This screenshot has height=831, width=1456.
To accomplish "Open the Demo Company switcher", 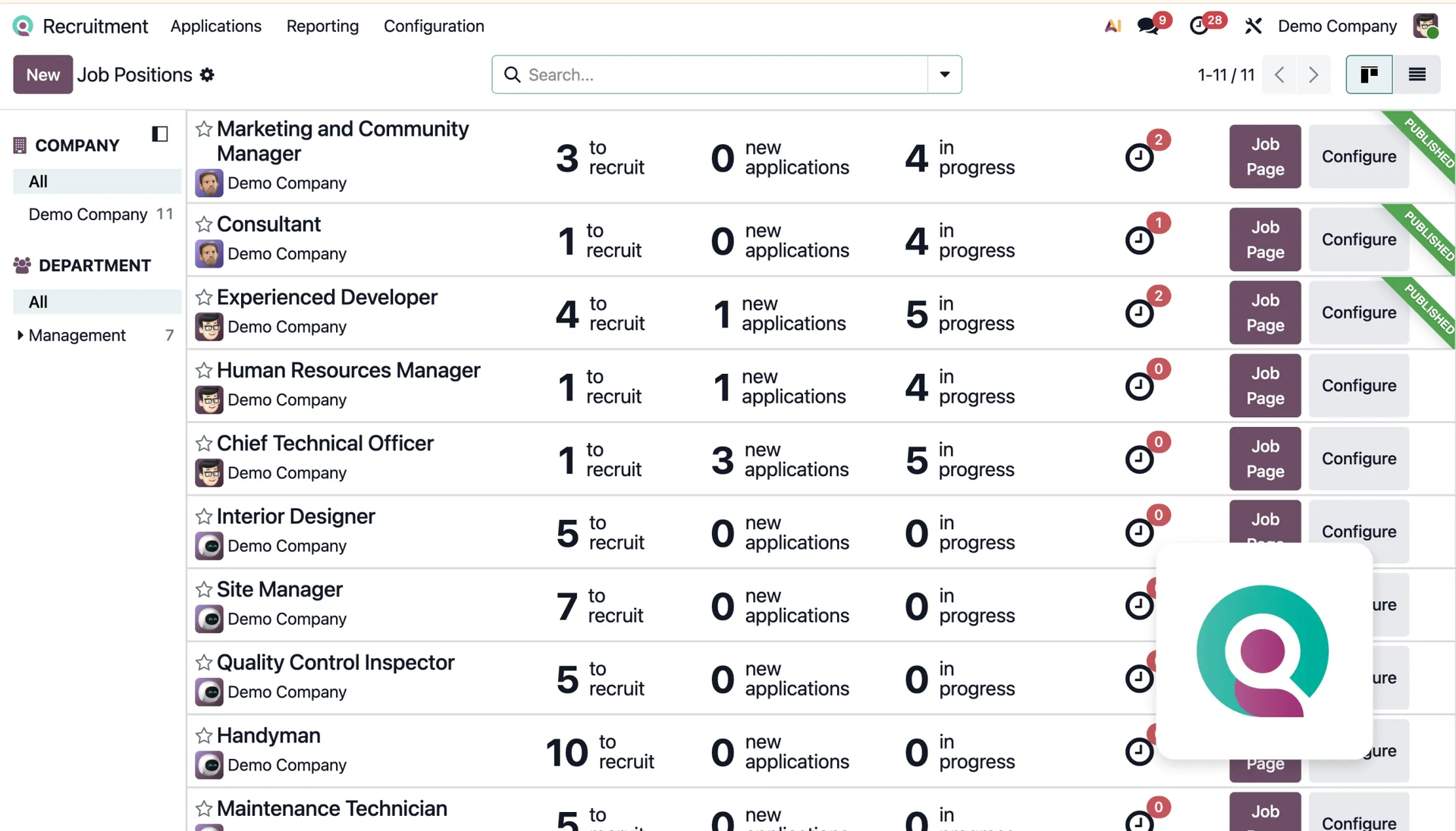I will [1337, 27].
